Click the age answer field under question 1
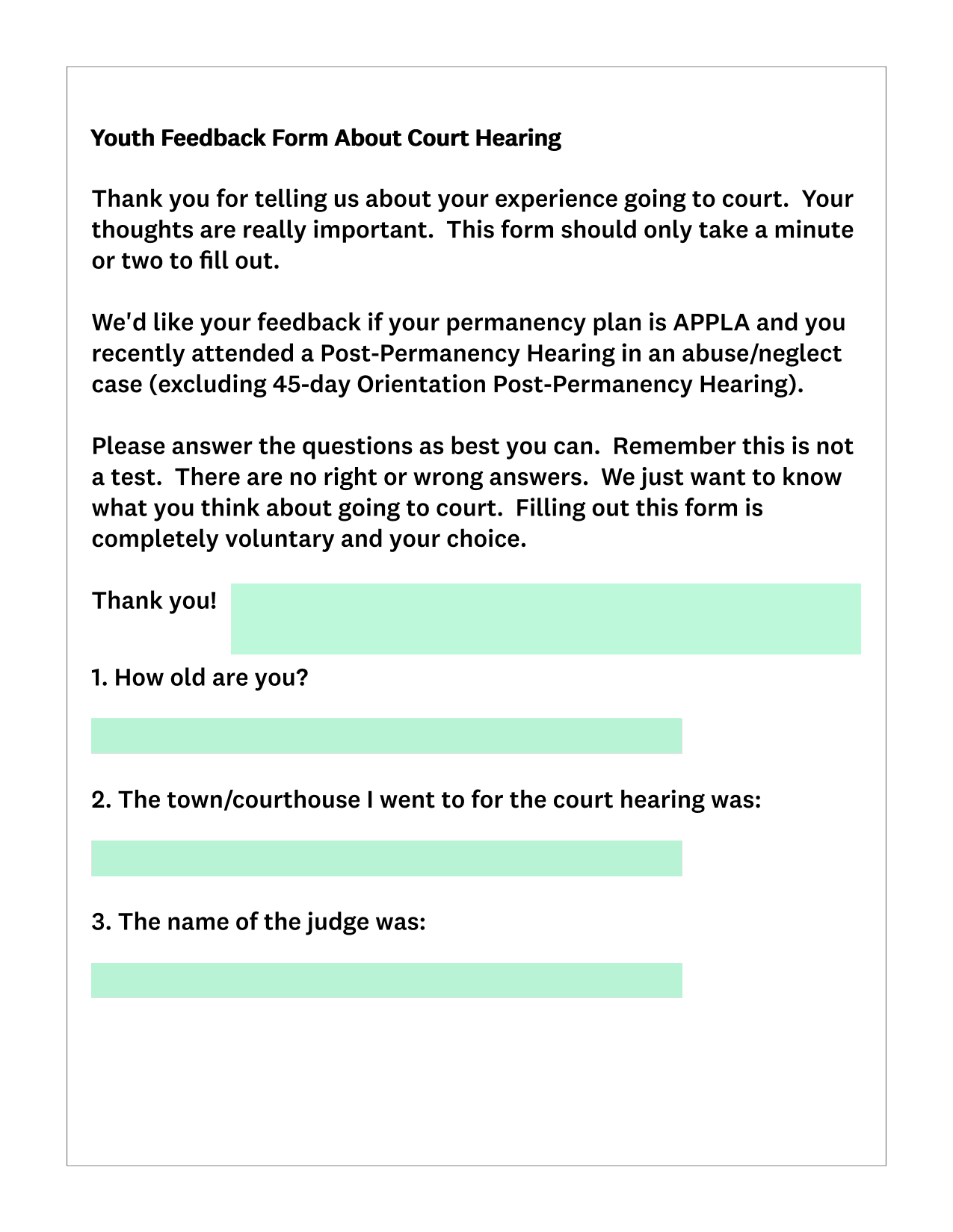The height and width of the screenshot is (1232, 953). pos(386,736)
